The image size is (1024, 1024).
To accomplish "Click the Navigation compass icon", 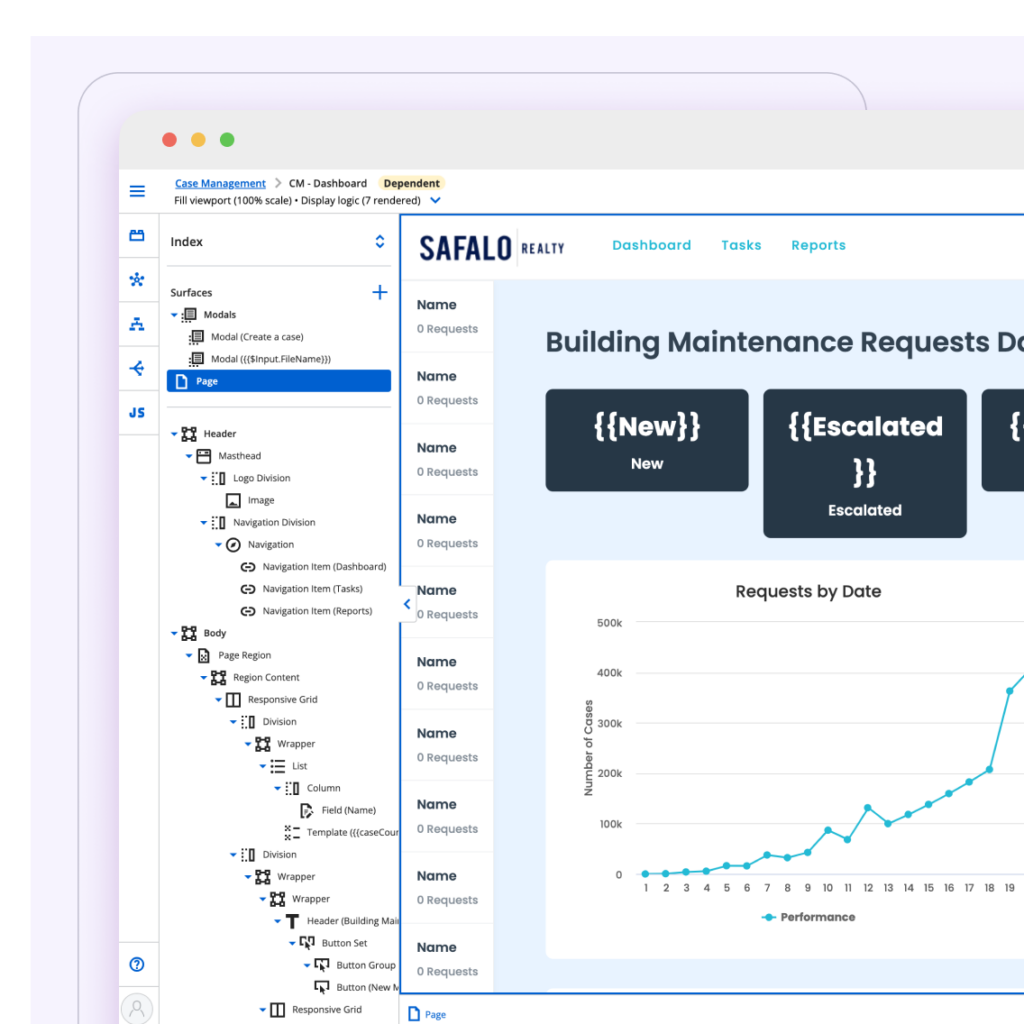I will click(233, 545).
